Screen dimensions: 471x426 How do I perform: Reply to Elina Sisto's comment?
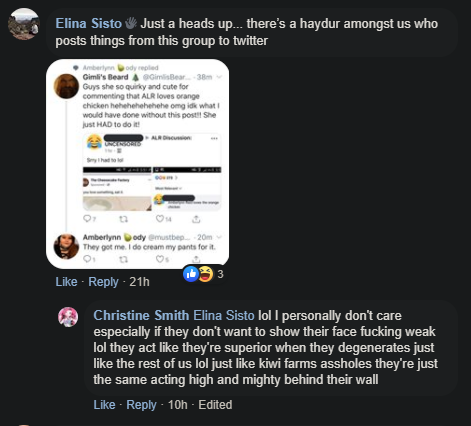pos(103,282)
